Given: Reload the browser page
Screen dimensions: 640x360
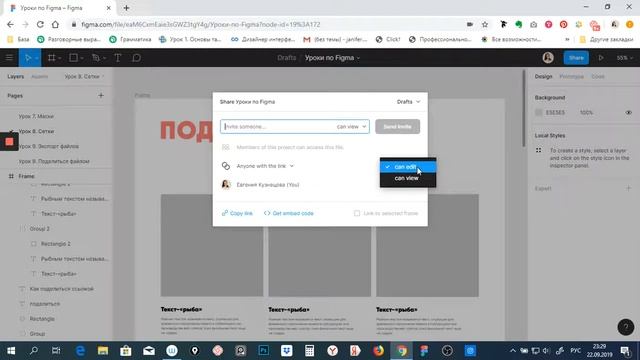Looking at the screenshot, I should click(40, 24).
